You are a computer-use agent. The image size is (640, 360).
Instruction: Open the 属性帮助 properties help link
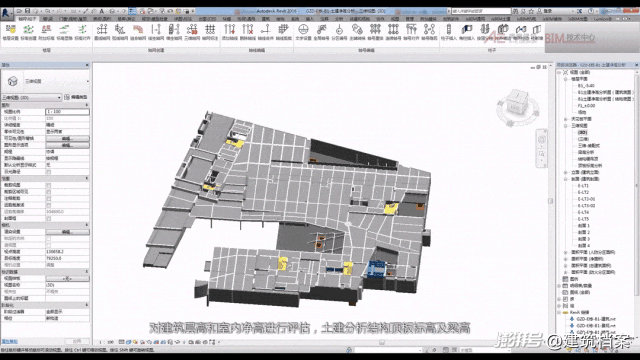(9, 341)
